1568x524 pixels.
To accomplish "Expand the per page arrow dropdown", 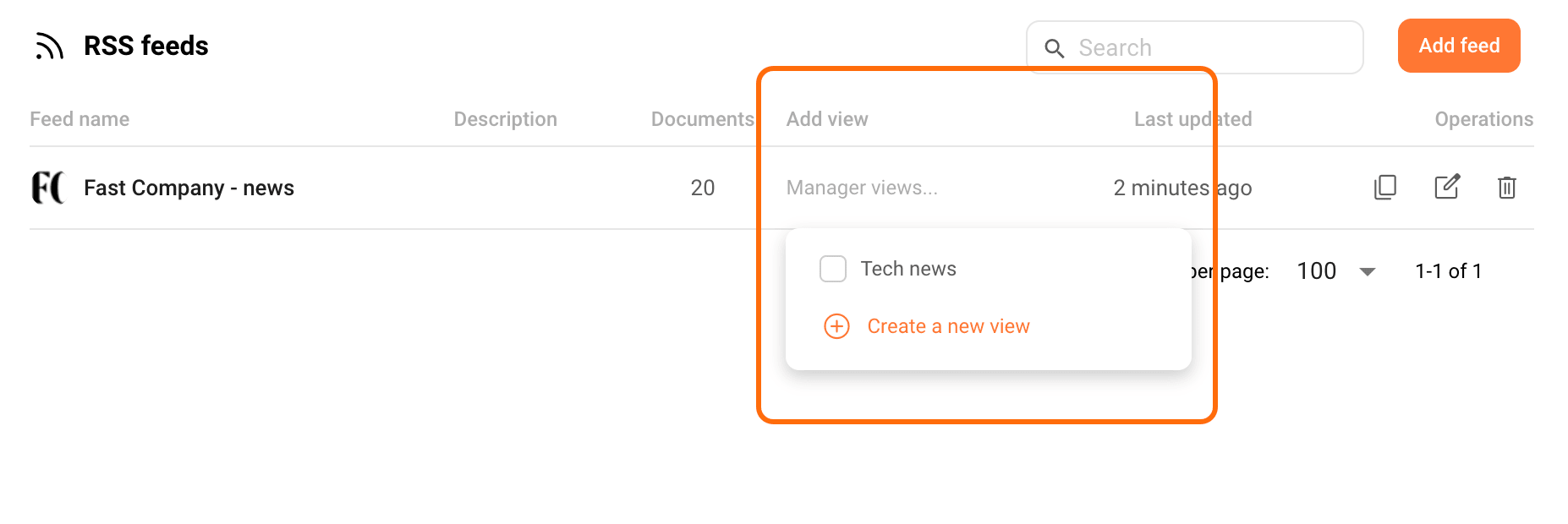I will click(1367, 271).
